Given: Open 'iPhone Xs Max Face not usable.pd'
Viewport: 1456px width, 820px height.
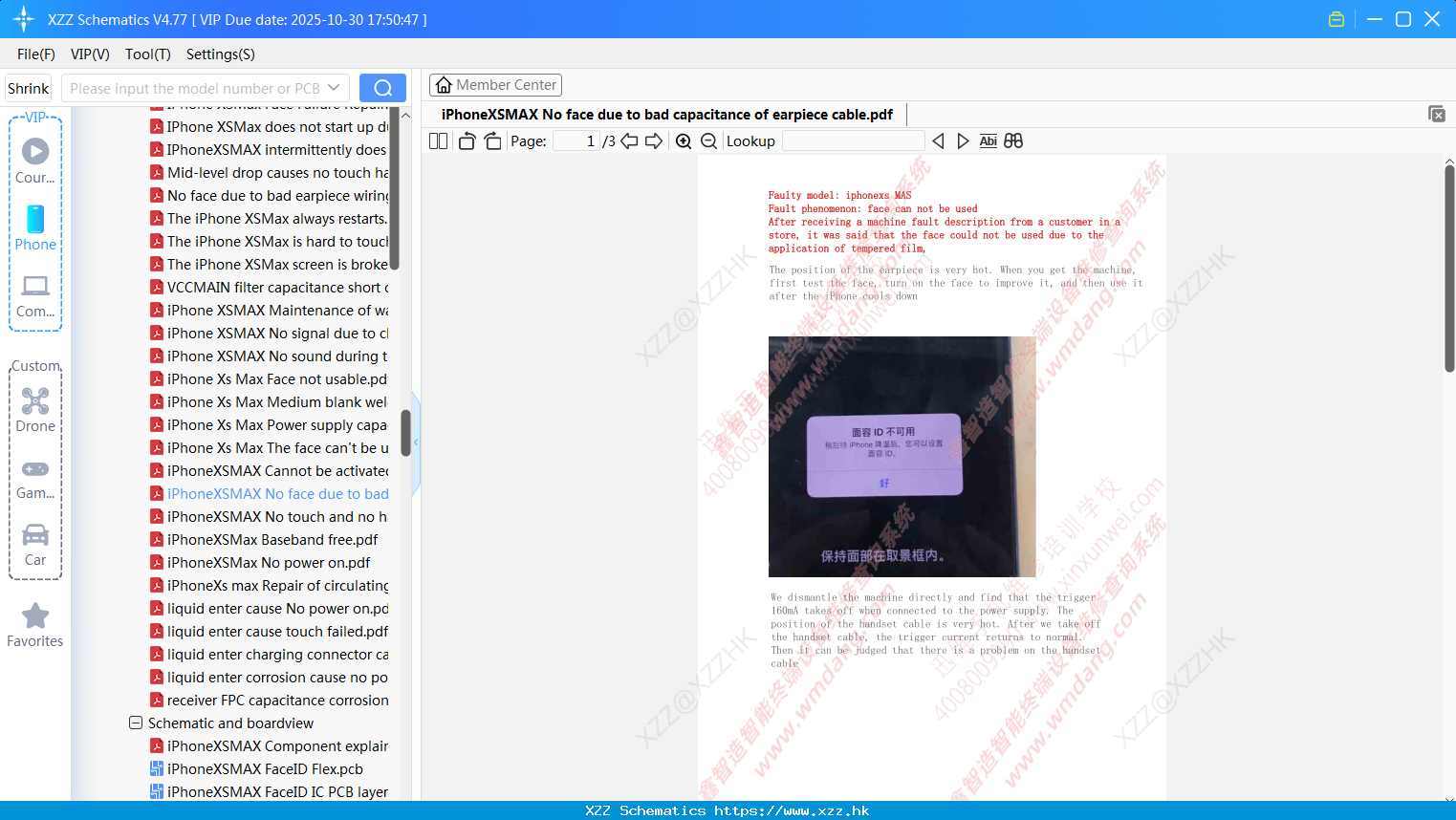Looking at the screenshot, I should [x=277, y=378].
